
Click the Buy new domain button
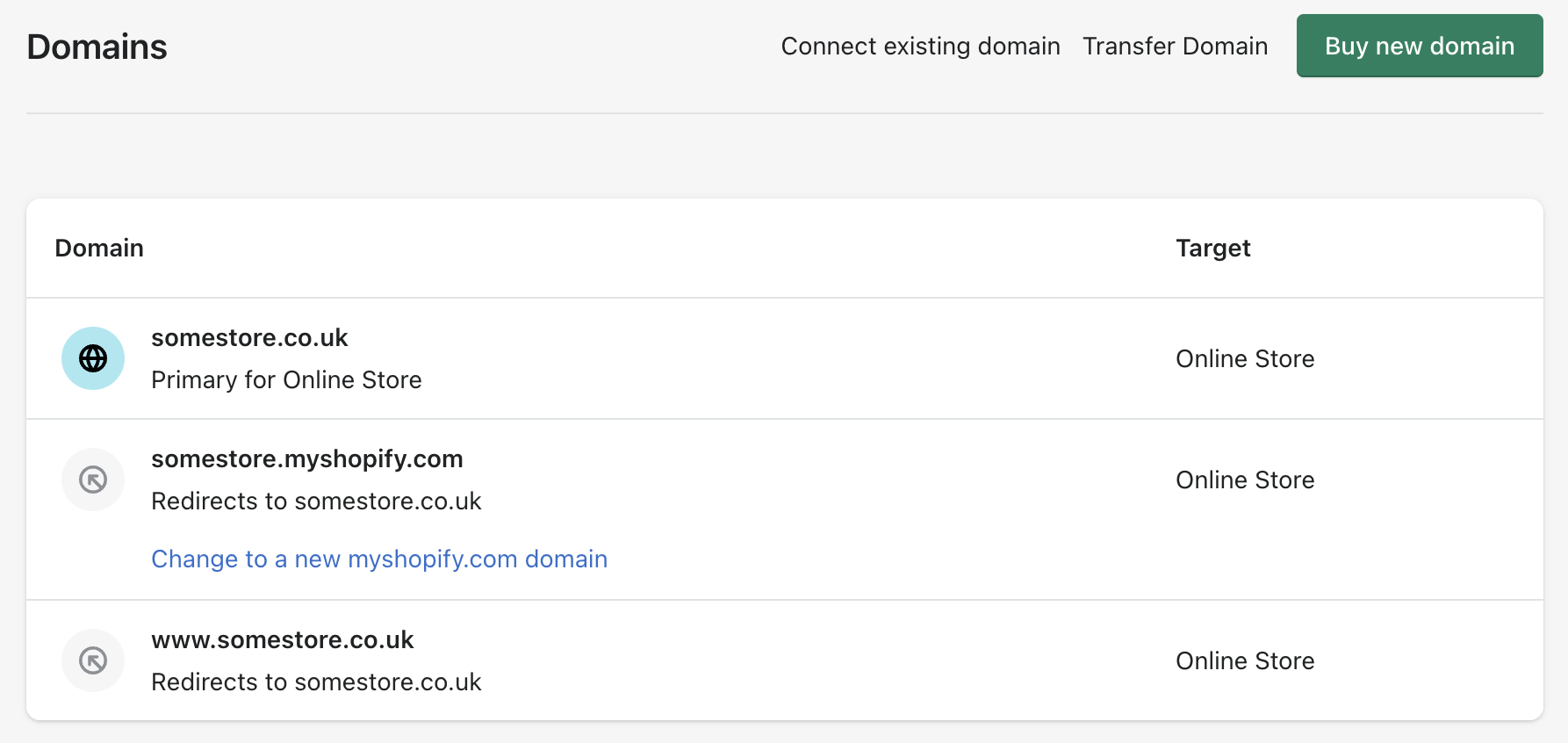click(x=1420, y=46)
